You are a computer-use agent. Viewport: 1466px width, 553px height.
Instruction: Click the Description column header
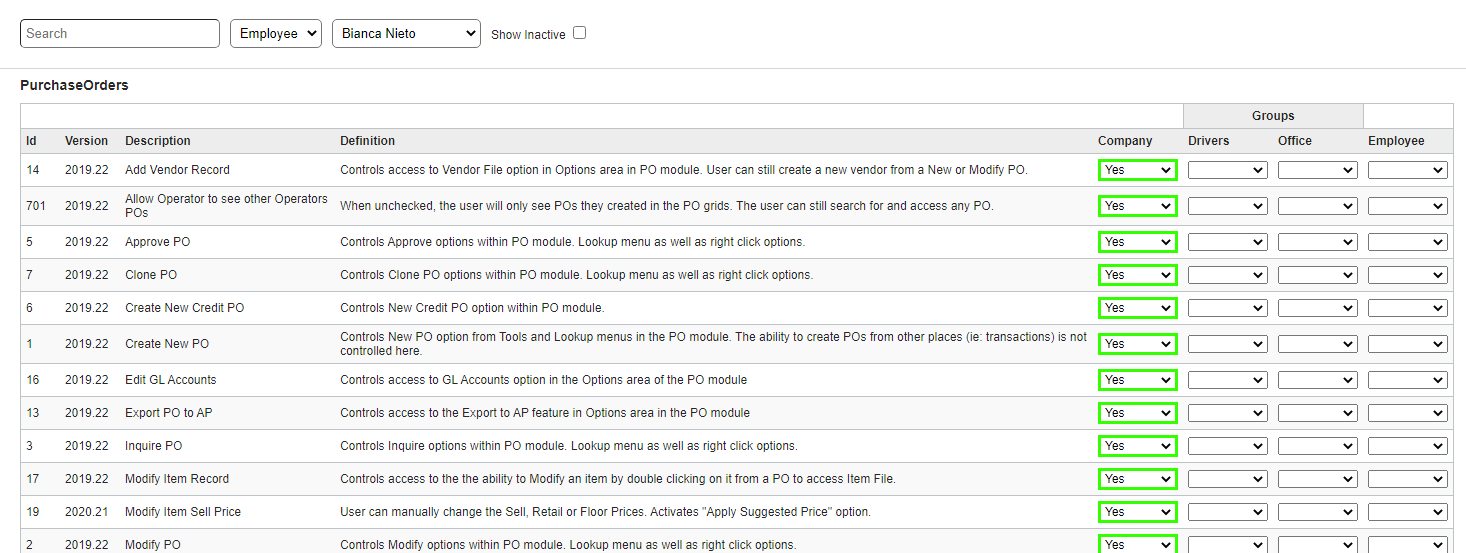point(157,141)
